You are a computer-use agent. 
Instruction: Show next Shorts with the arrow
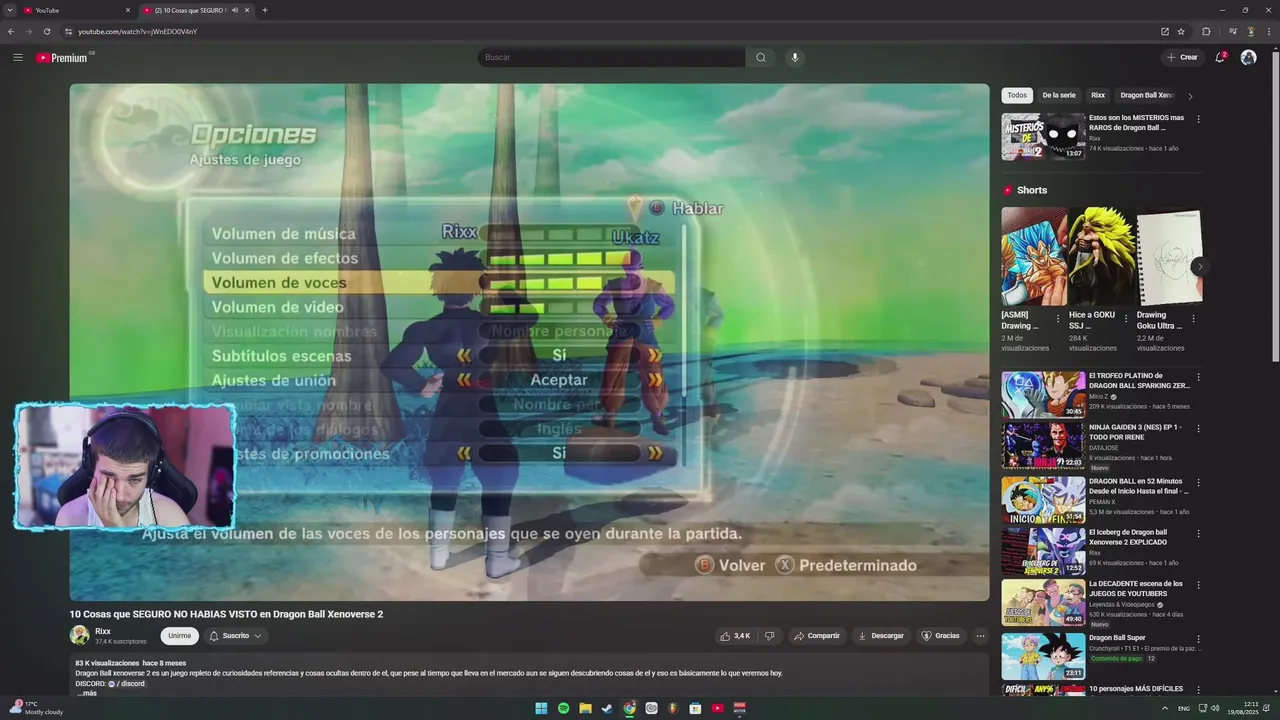tap(1199, 266)
